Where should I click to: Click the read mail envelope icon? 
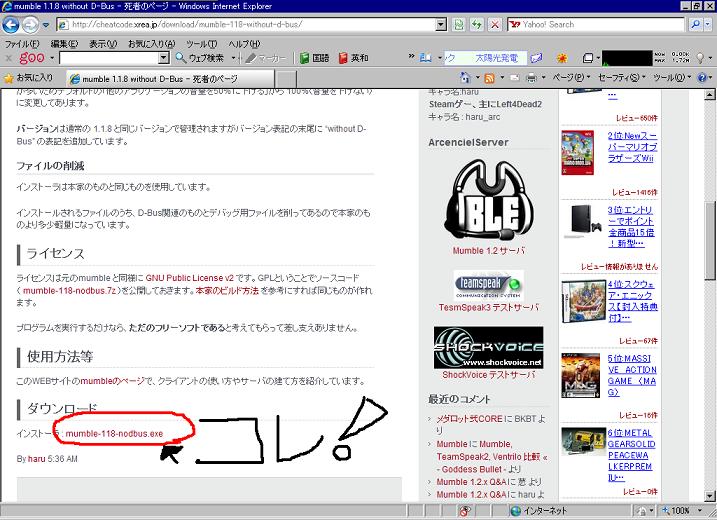point(514,78)
